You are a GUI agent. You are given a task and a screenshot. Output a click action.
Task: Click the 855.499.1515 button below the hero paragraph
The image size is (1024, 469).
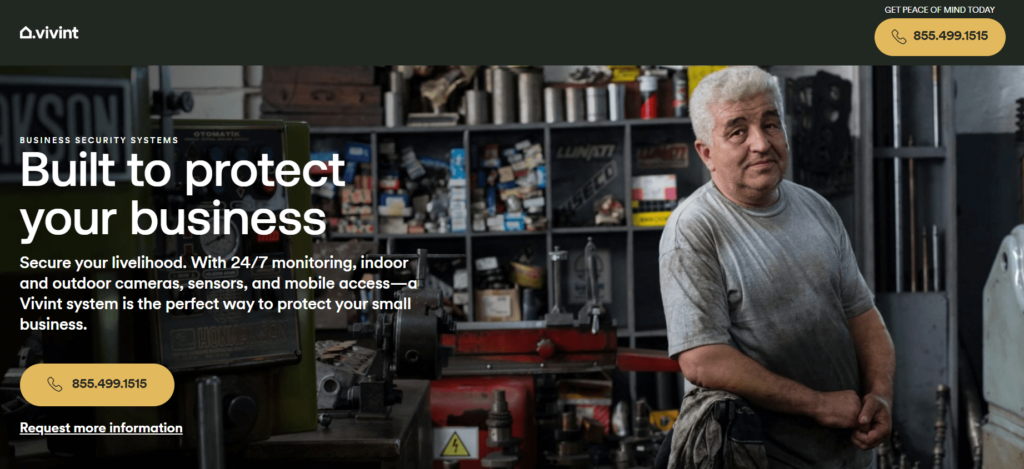point(97,385)
